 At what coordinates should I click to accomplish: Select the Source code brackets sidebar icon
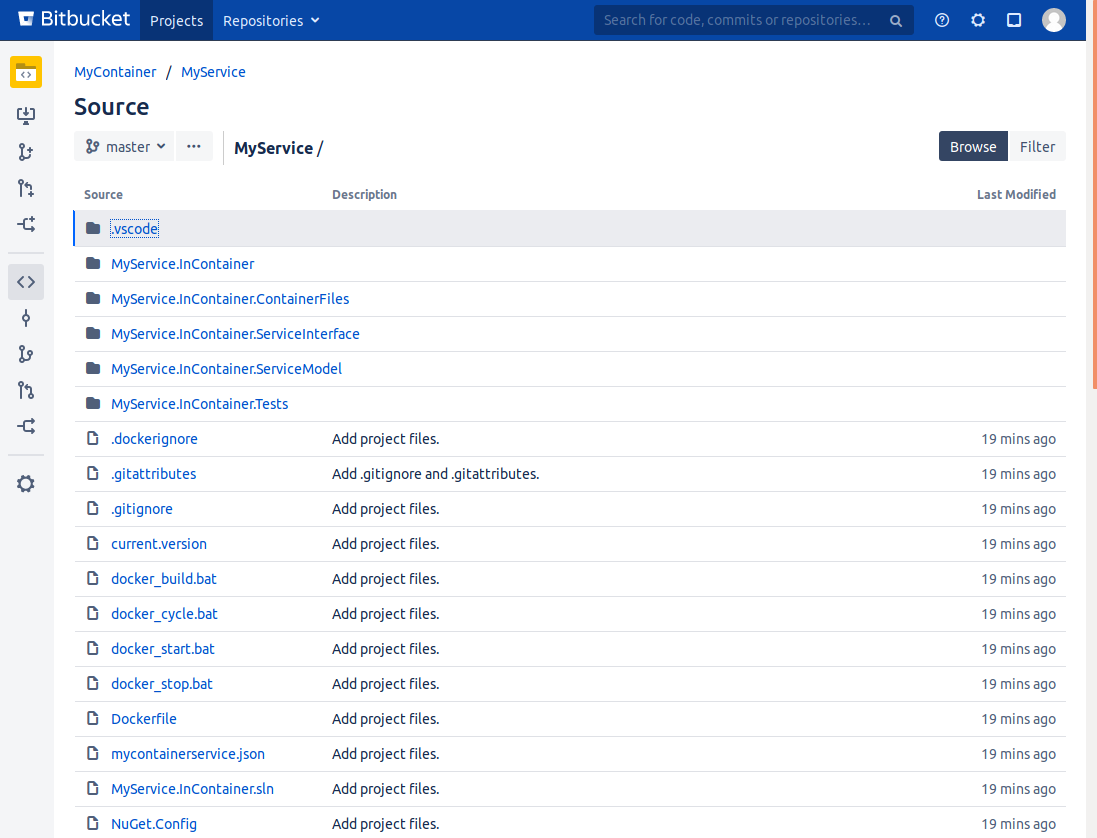tap(26, 282)
